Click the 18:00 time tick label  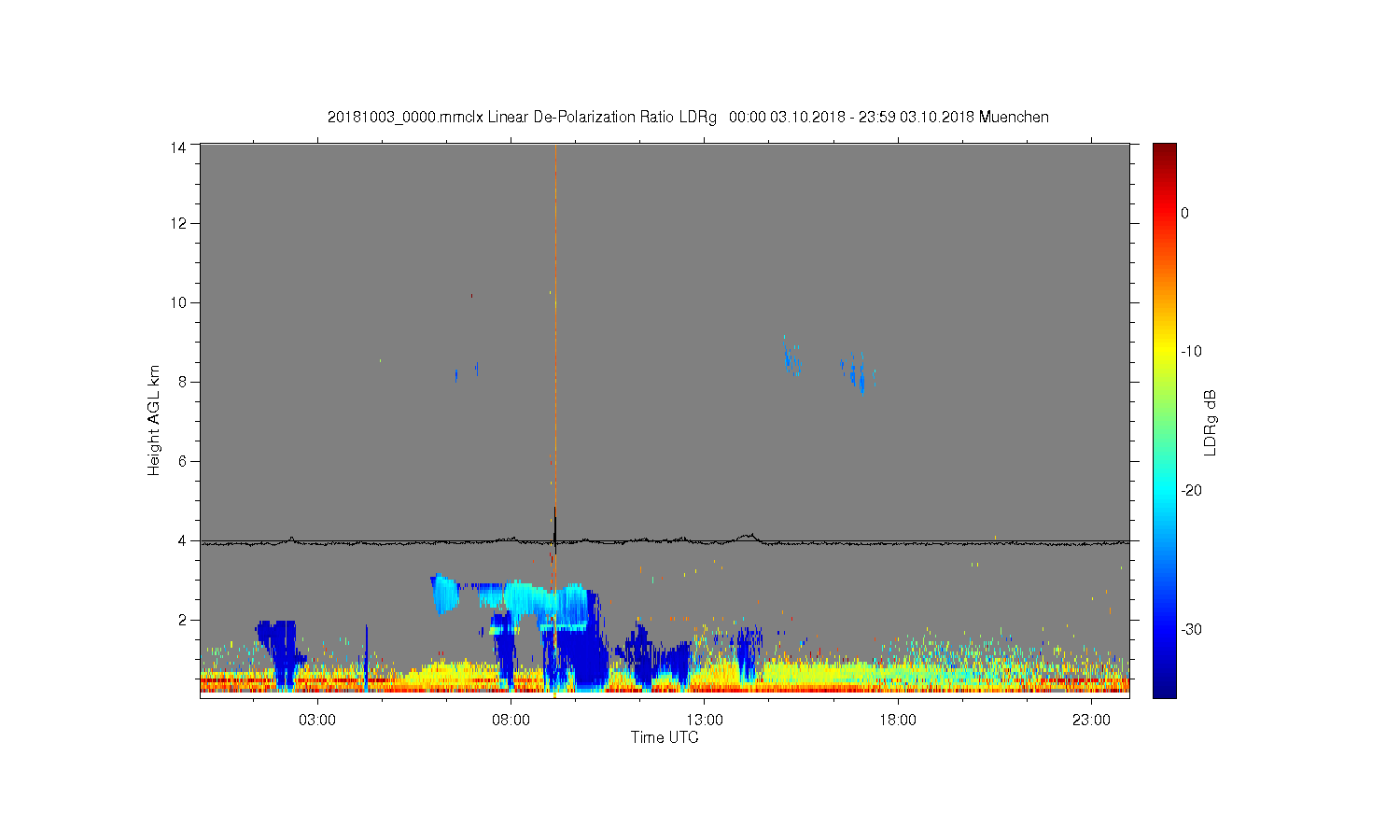tap(898, 721)
